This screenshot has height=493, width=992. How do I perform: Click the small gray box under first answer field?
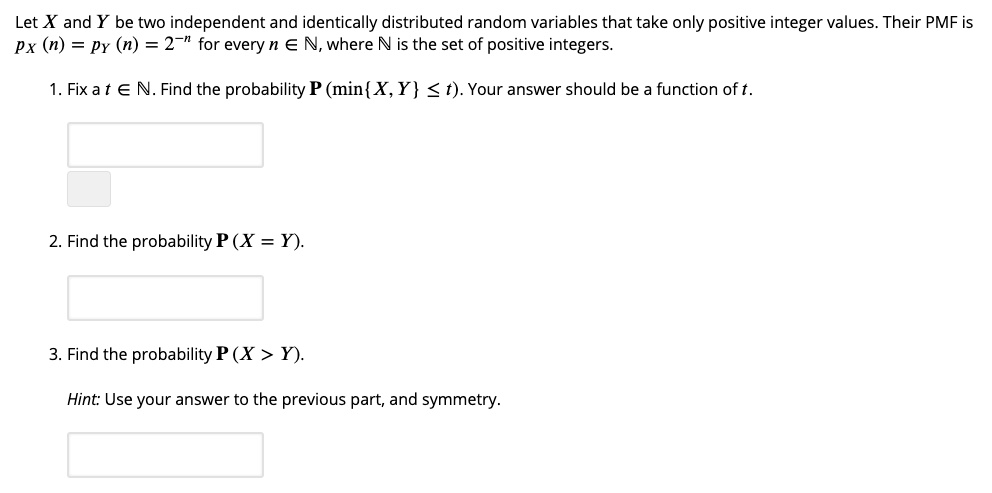[x=89, y=189]
